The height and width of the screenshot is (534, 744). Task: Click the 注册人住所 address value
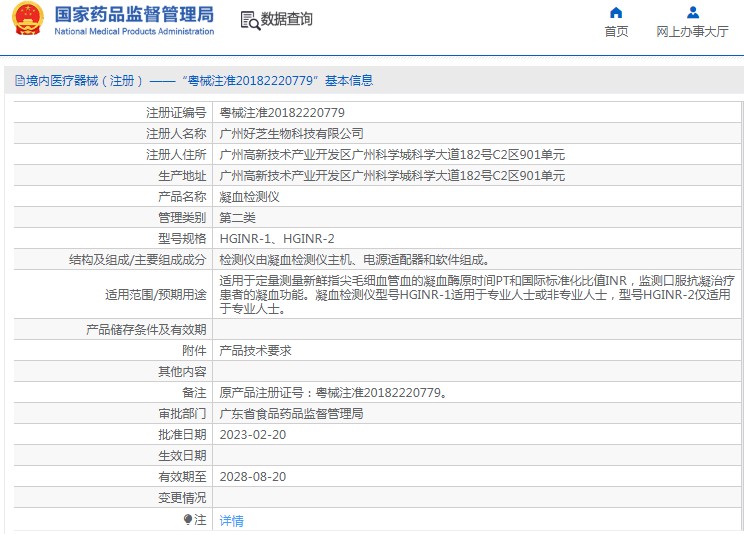click(x=392, y=155)
